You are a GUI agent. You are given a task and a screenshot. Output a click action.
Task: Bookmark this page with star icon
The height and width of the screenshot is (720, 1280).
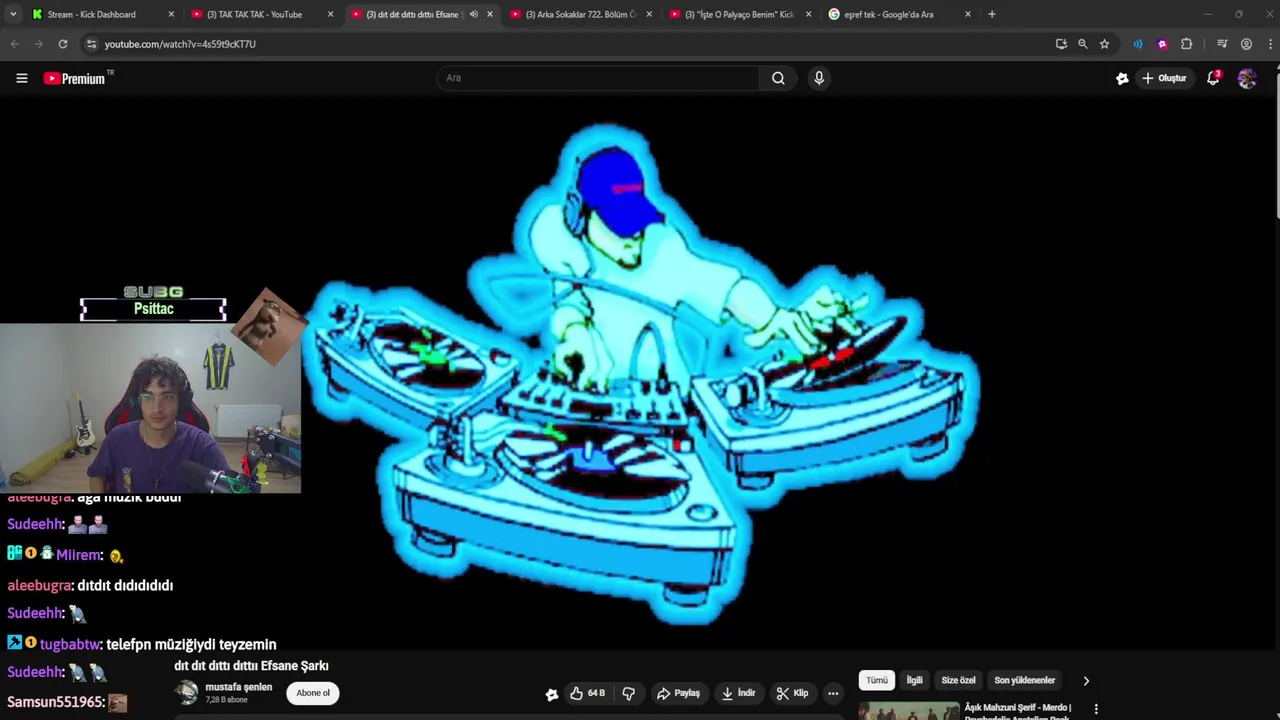[x=1105, y=44]
